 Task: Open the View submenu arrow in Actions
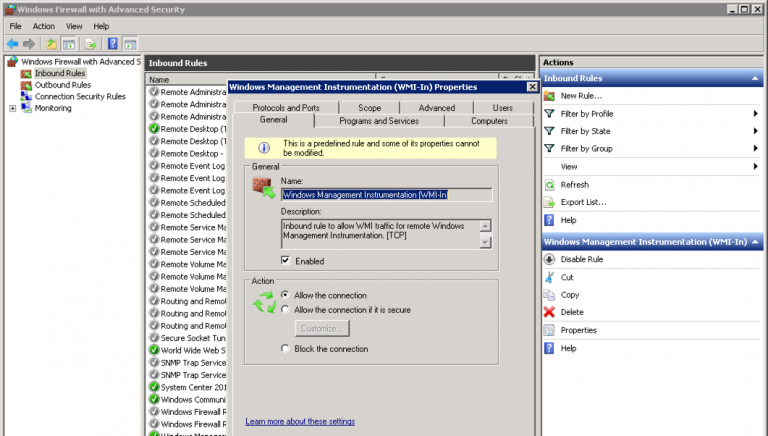tap(756, 167)
